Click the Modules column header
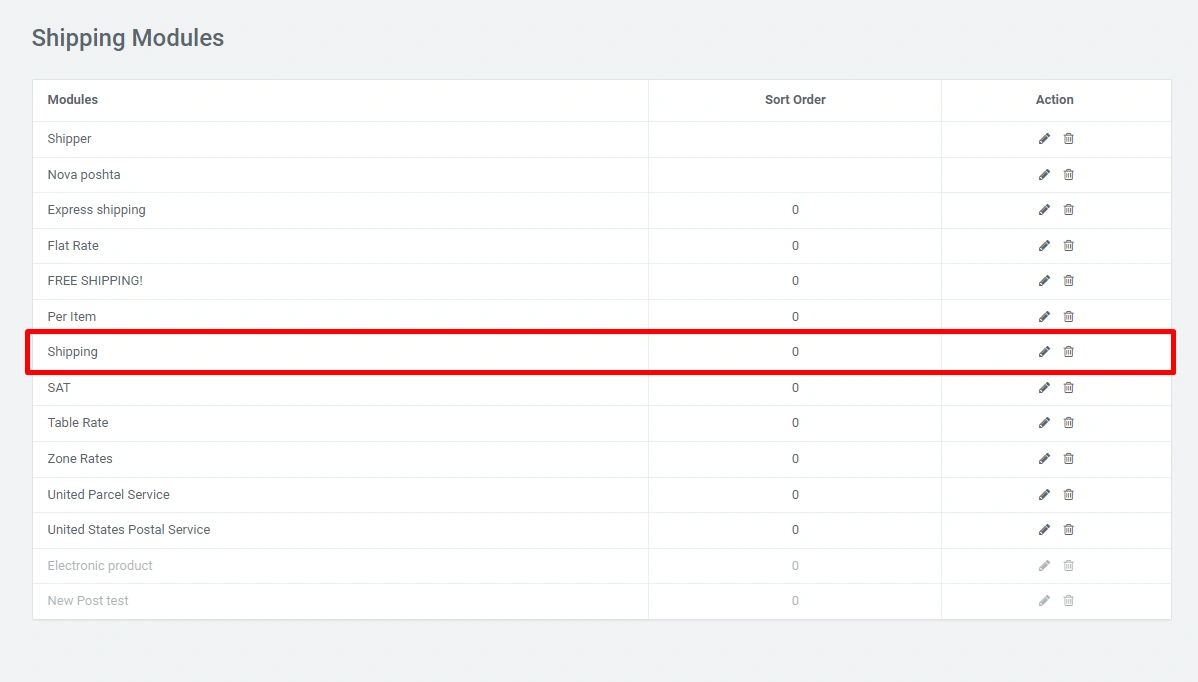1198x682 pixels. tap(73, 100)
